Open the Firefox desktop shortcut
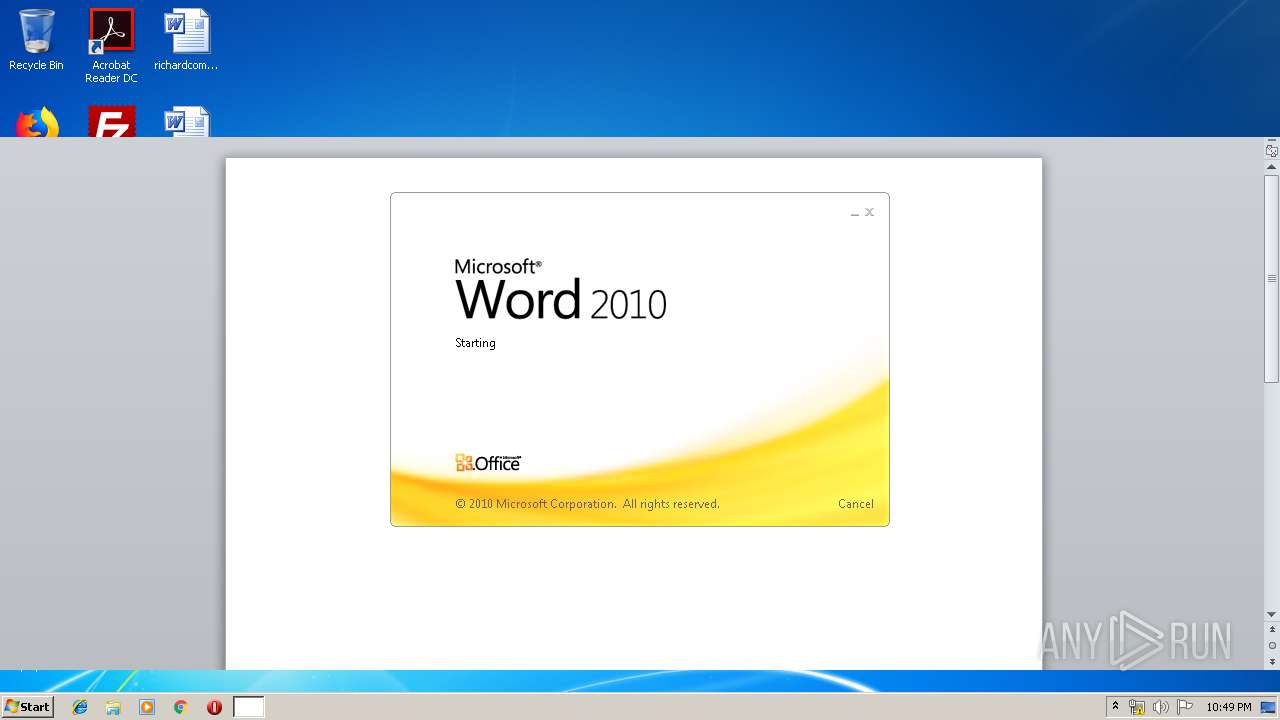1280x720 pixels. coord(37,122)
